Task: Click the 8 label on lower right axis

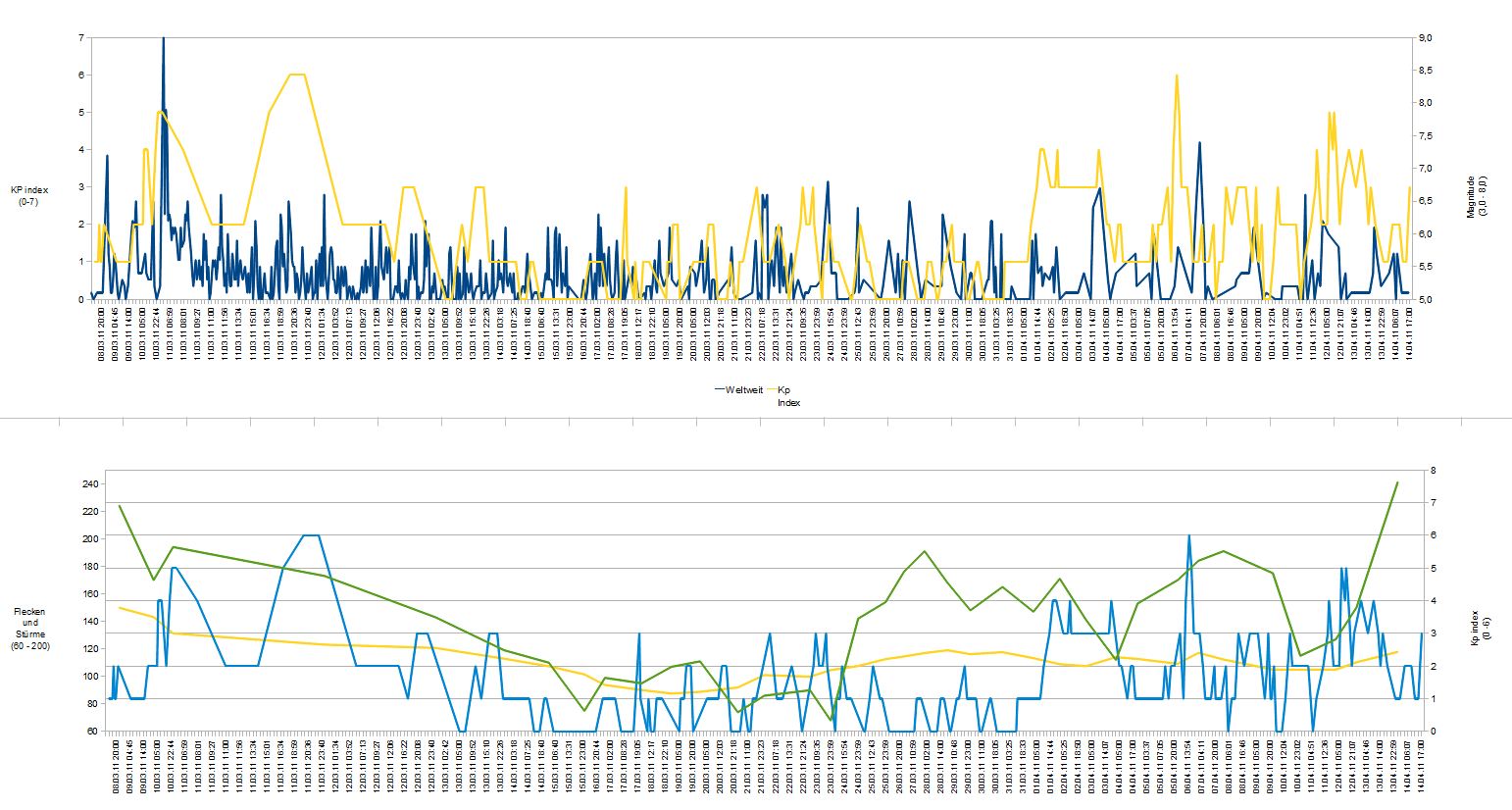Action: 1434,471
